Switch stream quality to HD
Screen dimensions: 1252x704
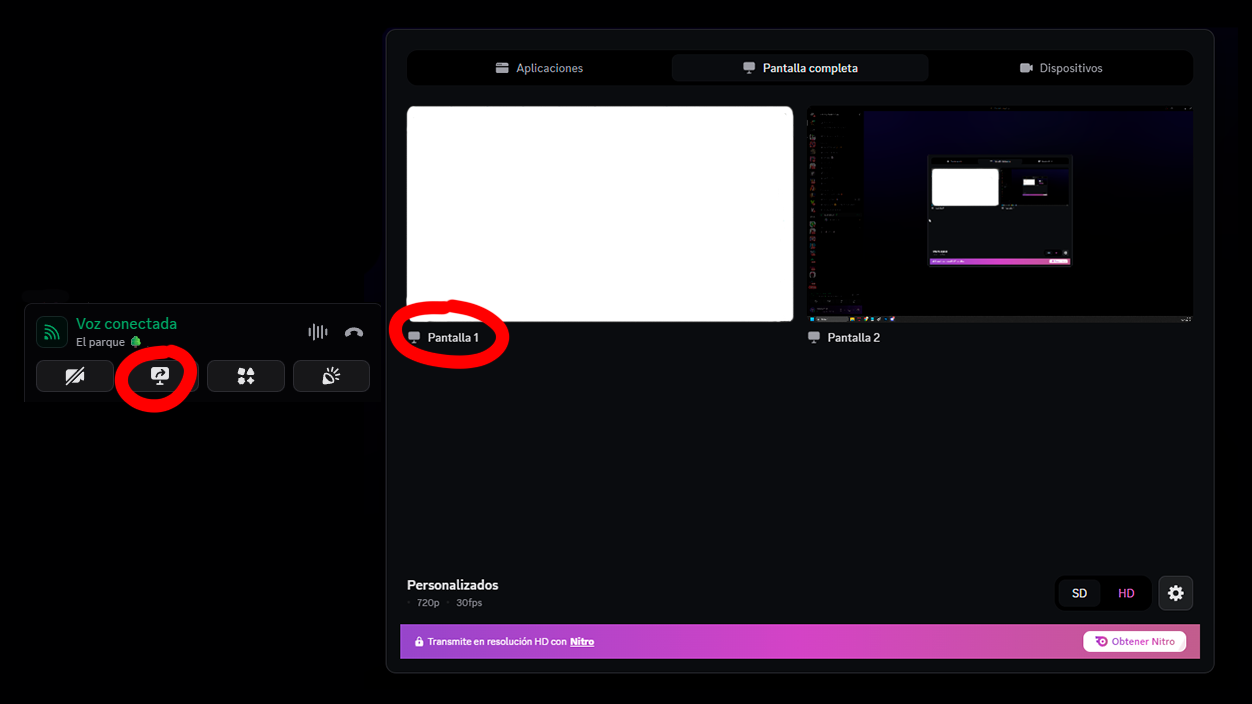tap(1126, 593)
